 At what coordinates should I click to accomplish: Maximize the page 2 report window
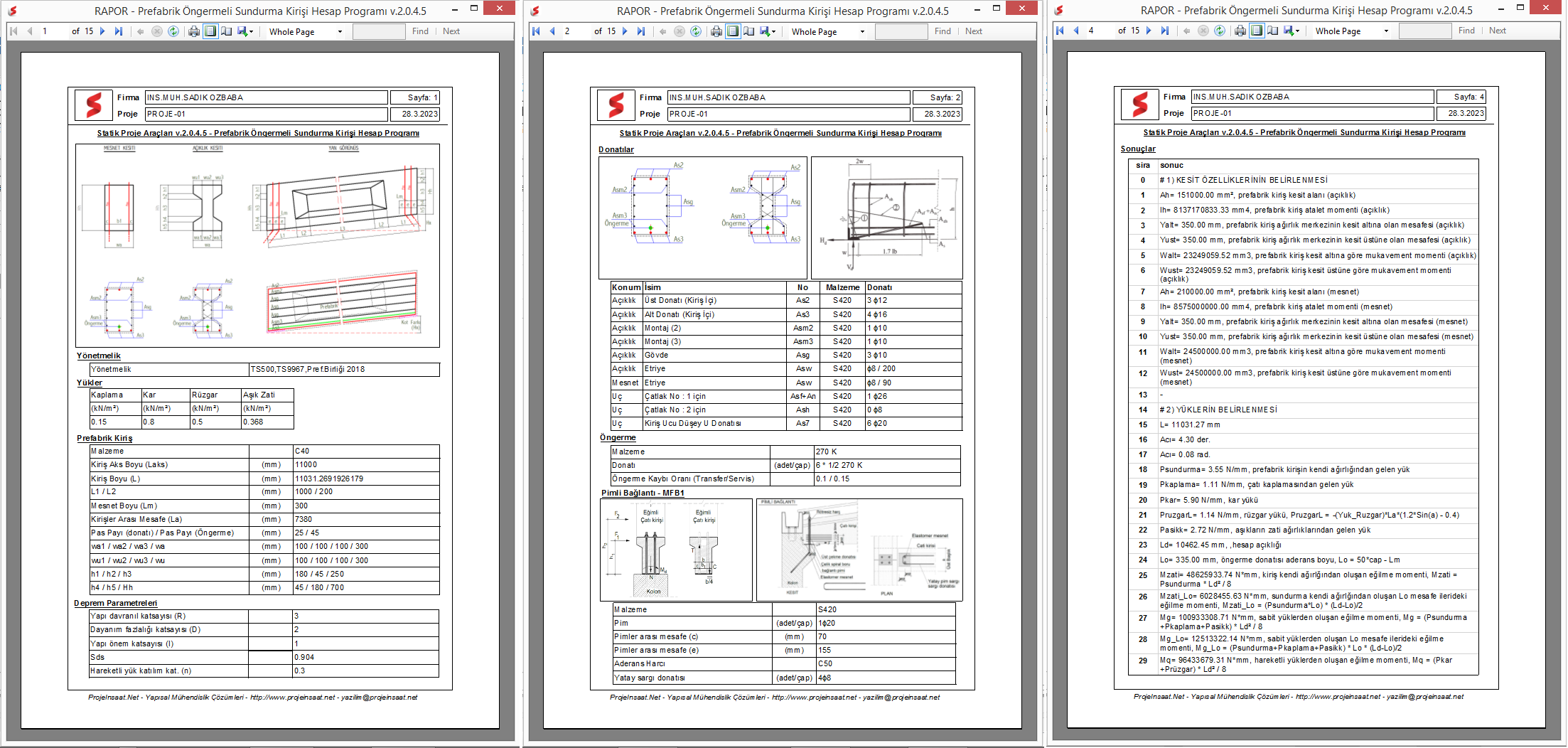tap(997, 9)
